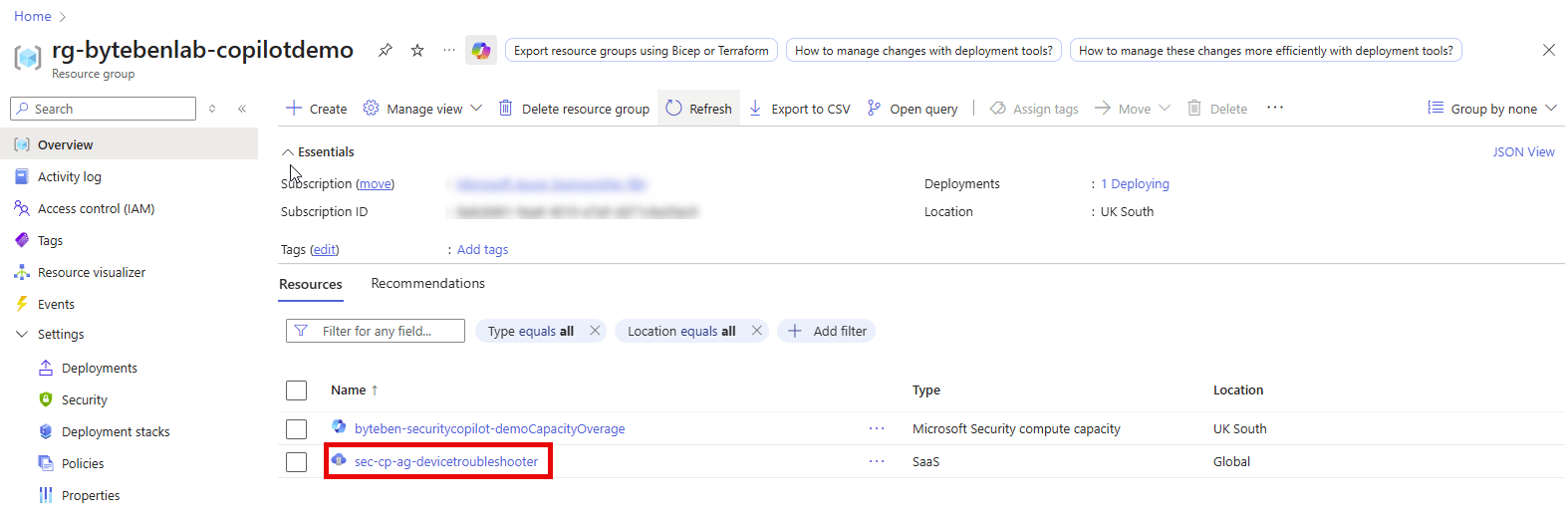The image size is (1568, 518).
Task: Open the Manage view dropdown
Action: coord(423,109)
